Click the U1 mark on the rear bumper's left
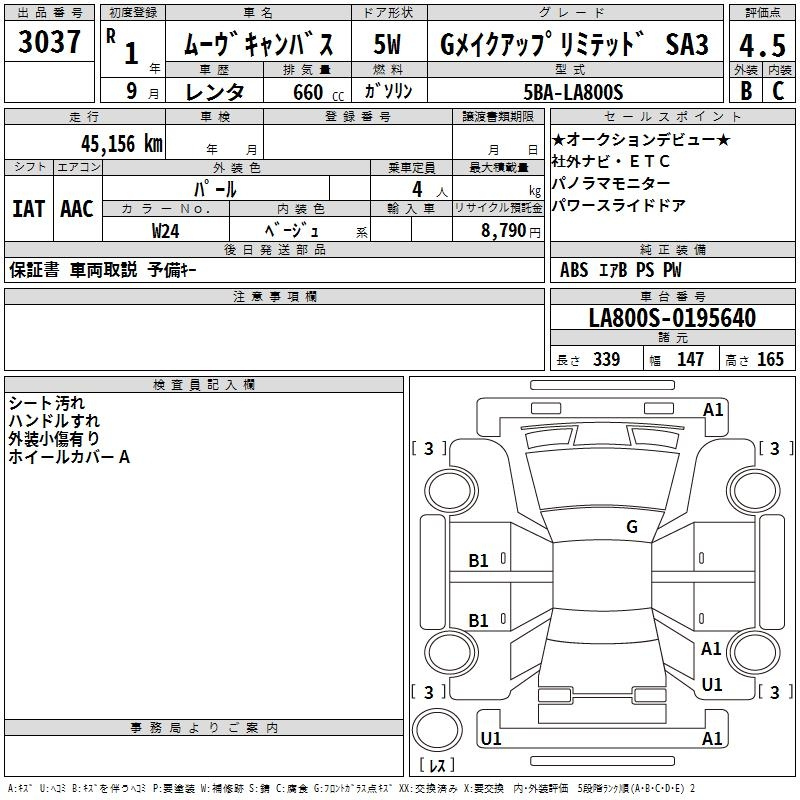The width and height of the screenshot is (800, 800). tap(491, 739)
